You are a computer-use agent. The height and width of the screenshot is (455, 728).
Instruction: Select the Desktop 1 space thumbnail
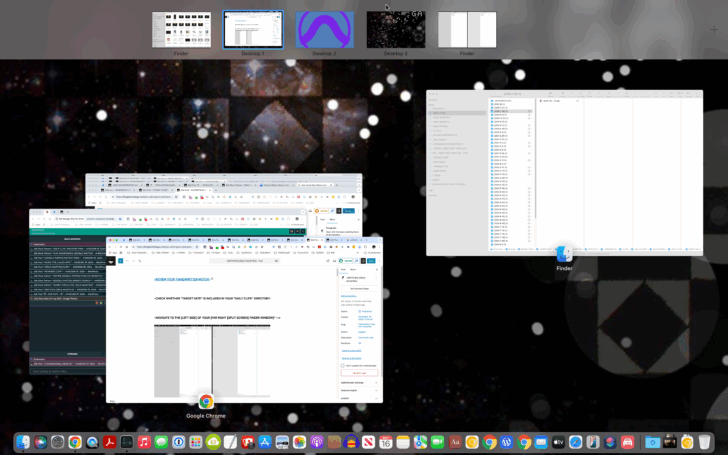(253, 30)
